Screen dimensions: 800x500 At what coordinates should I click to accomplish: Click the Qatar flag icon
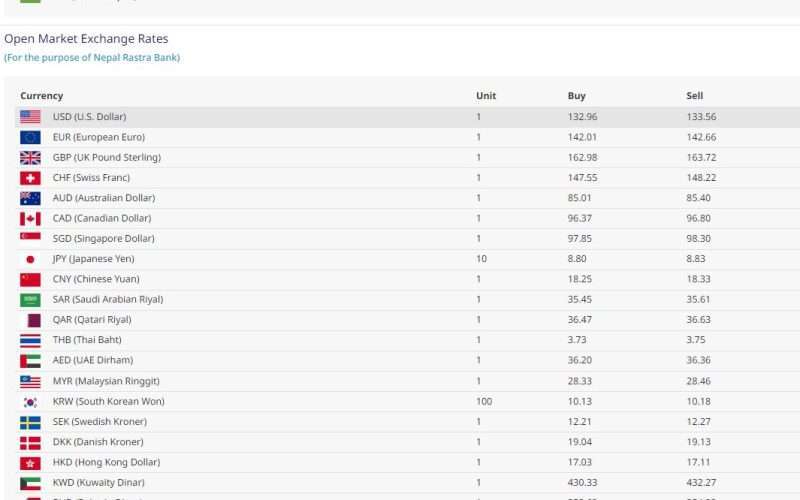coord(30,320)
